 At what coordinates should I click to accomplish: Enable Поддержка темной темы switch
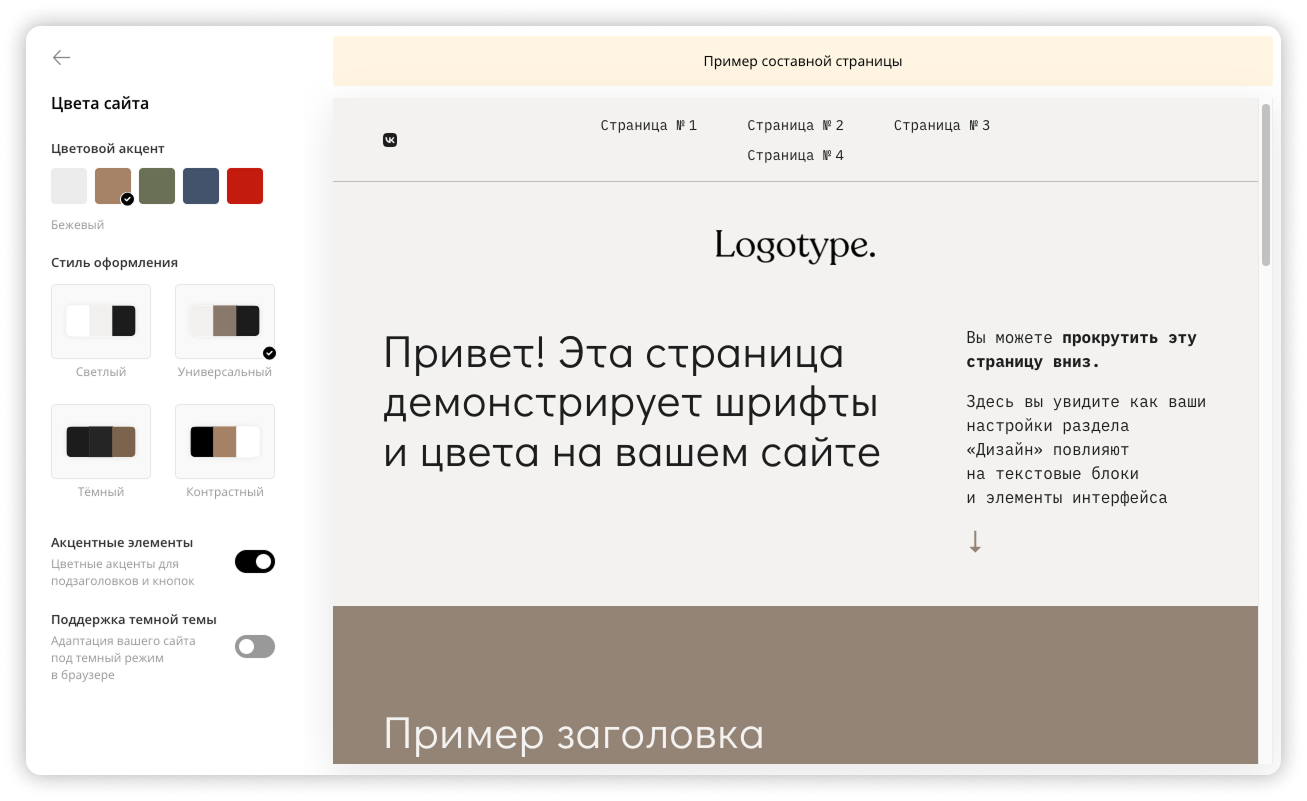[x=255, y=647]
